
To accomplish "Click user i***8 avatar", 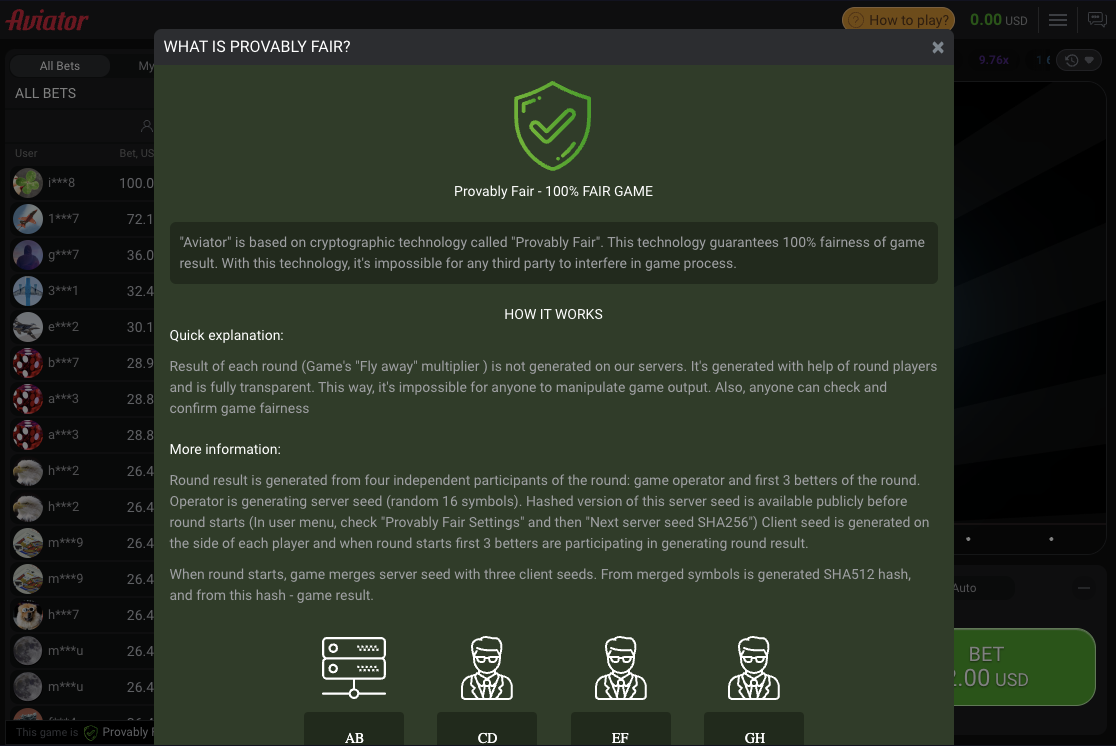I will pos(28,183).
